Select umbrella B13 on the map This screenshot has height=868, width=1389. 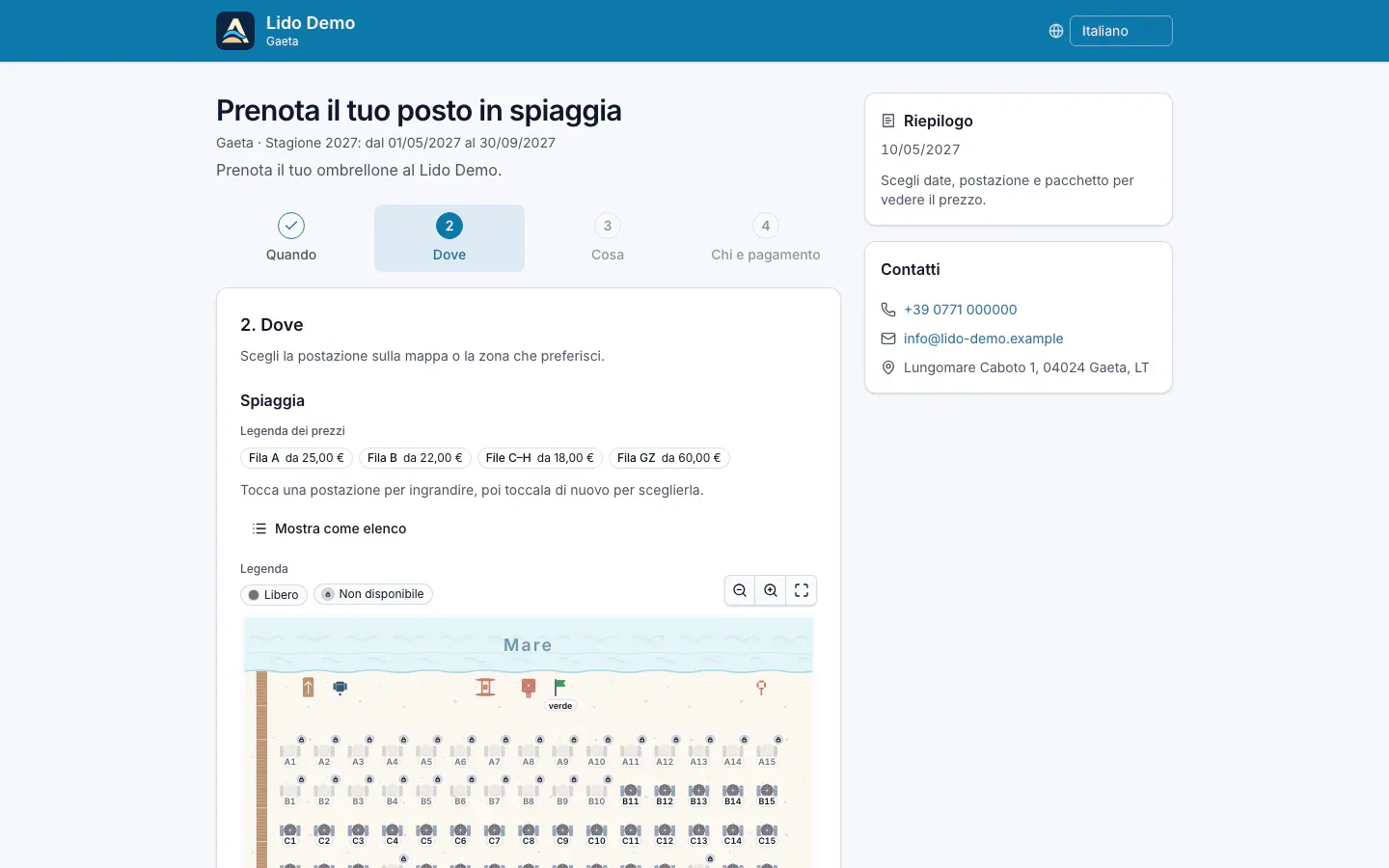(698, 794)
